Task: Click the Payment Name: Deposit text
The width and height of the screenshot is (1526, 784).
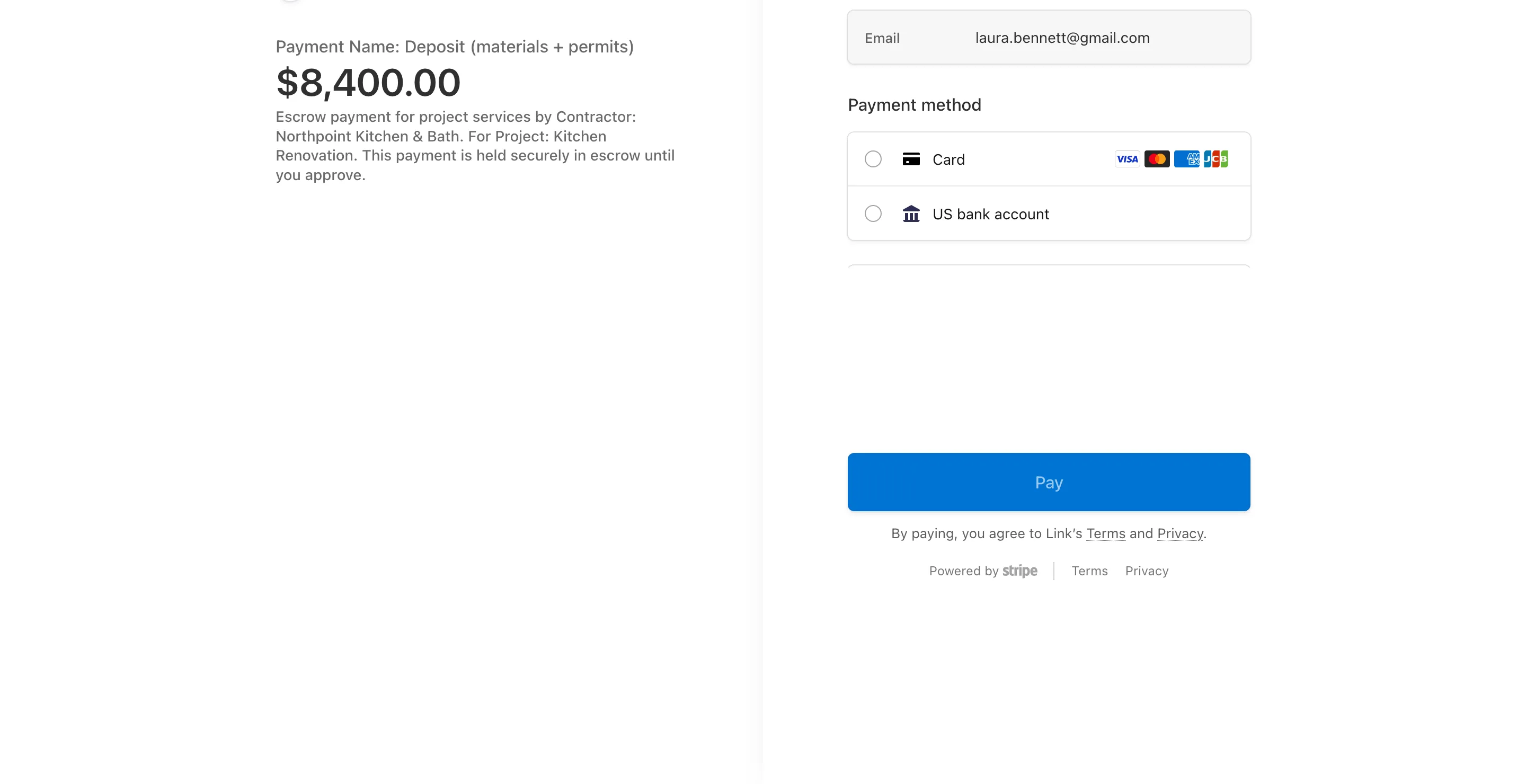Action: 455,46
